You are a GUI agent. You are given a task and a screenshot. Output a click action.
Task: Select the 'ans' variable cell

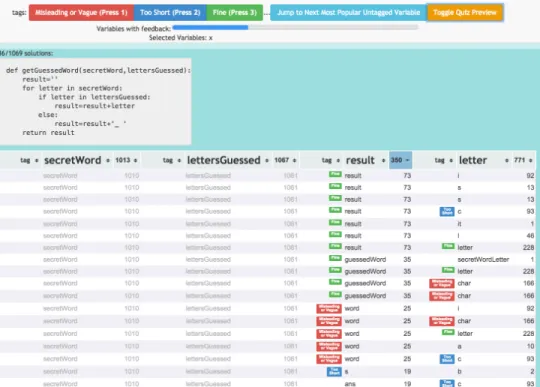pyautogui.click(x=350, y=384)
